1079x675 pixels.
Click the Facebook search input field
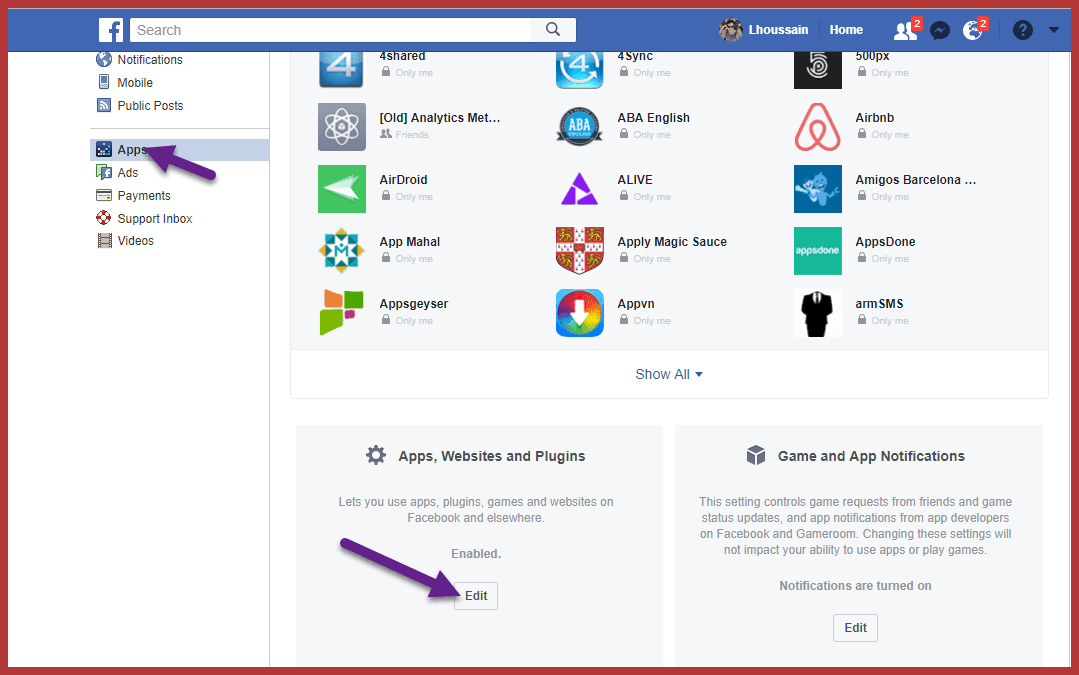[x=330, y=30]
